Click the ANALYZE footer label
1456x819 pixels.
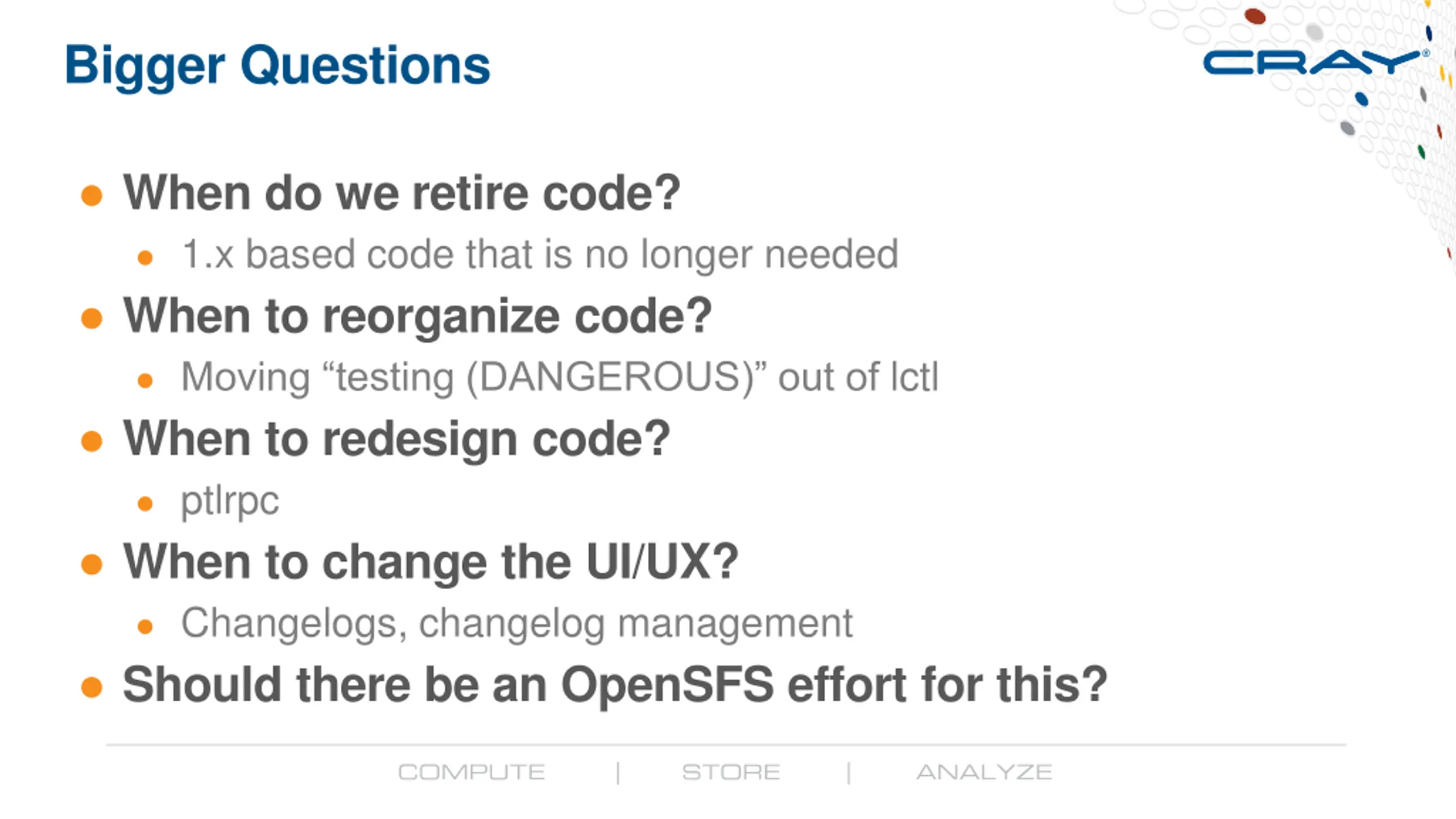click(985, 772)
